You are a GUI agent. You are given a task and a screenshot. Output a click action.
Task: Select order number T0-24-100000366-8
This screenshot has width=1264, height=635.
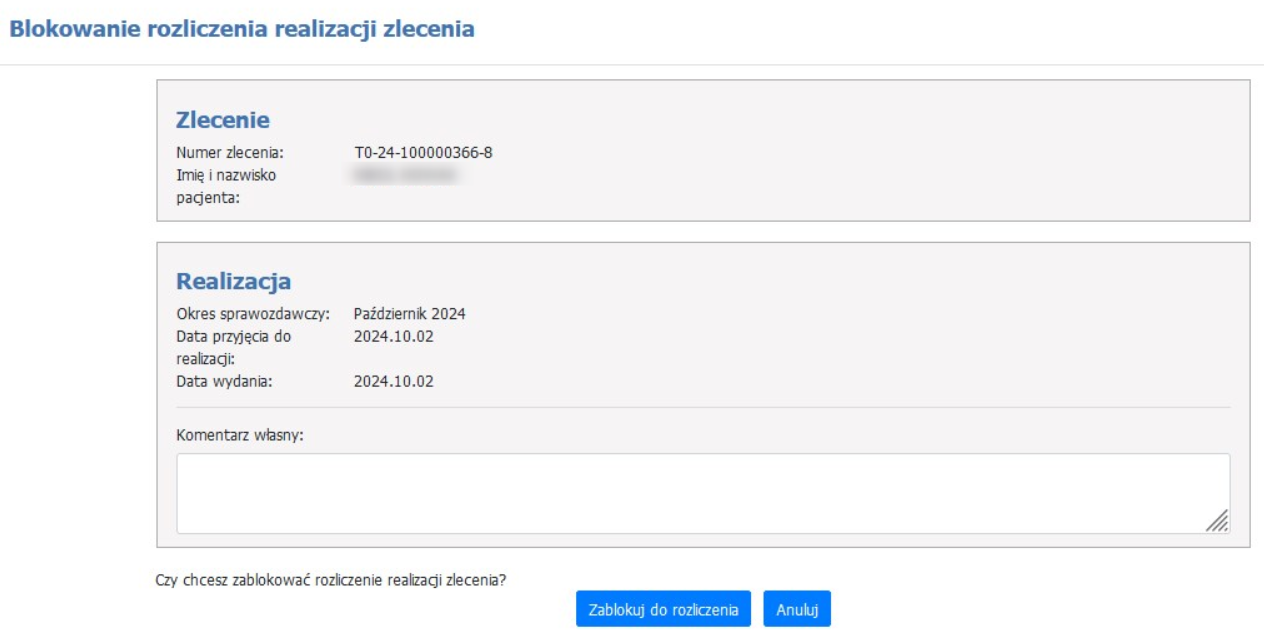423,153
